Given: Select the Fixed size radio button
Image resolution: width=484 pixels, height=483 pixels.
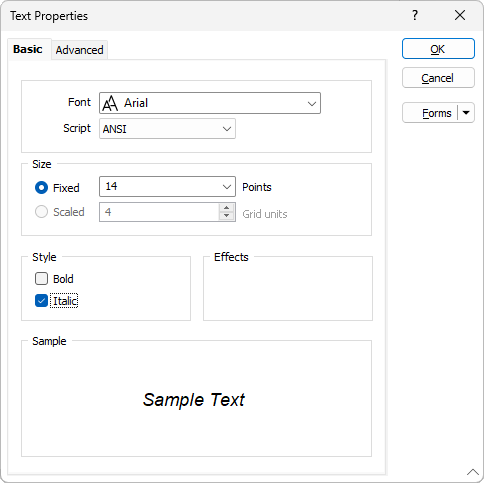Looking at the screenshot, I should (x=41, y=188).
